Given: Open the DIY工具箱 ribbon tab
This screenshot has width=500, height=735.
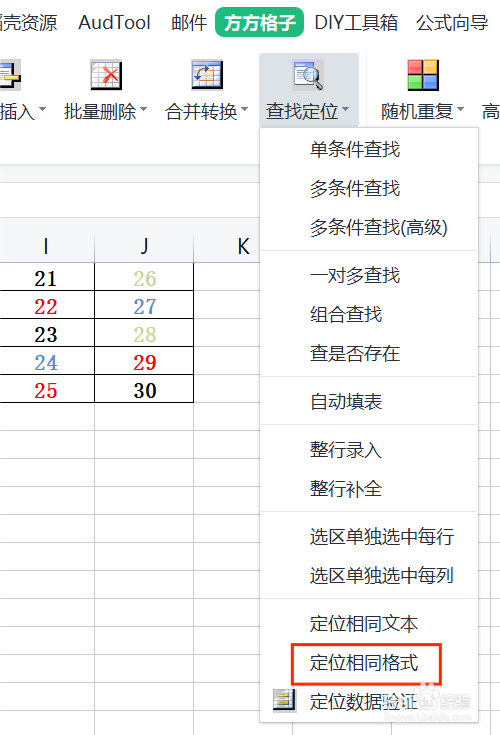Looking at the screenshot, I should (x=356, y=22).
